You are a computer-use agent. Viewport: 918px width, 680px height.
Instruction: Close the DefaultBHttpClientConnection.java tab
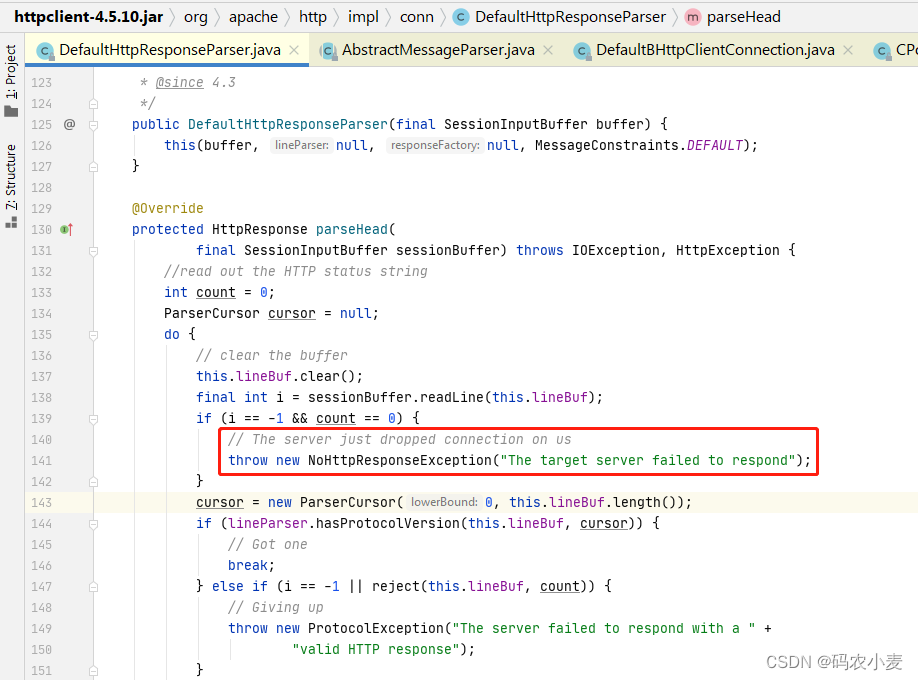[x=848, y=50]
